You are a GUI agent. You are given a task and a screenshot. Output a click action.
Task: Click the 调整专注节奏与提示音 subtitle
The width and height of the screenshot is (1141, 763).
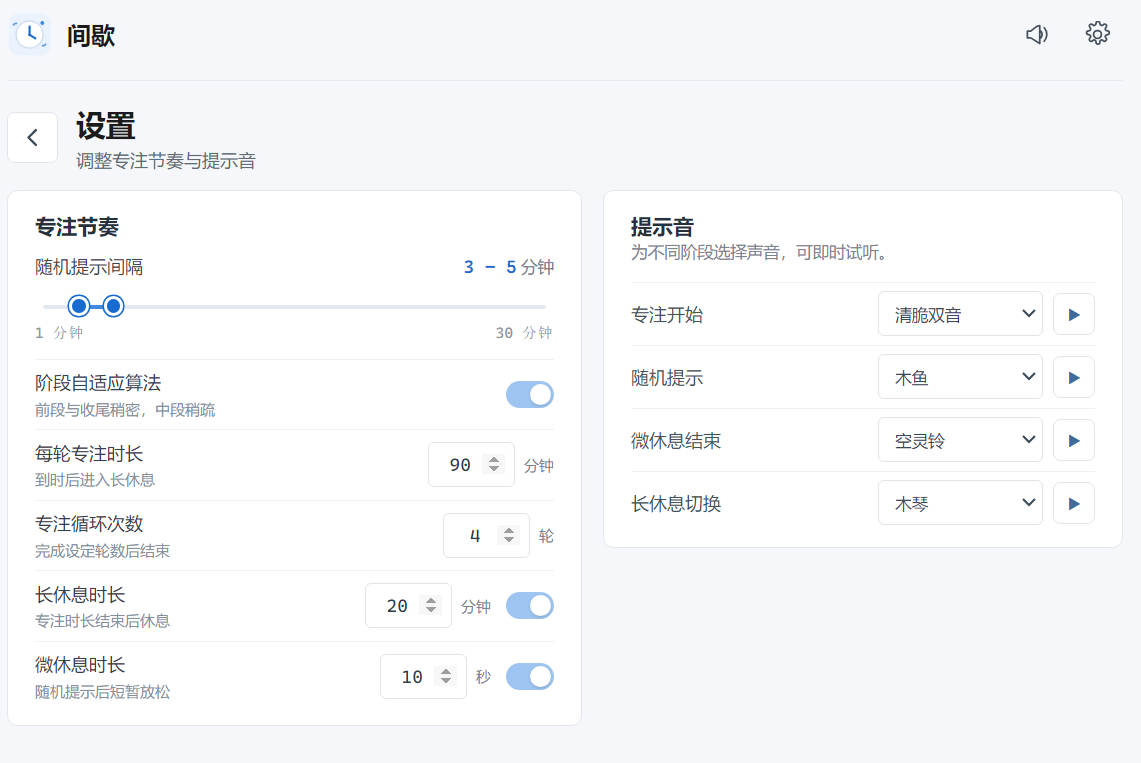(x=166, y=161)
